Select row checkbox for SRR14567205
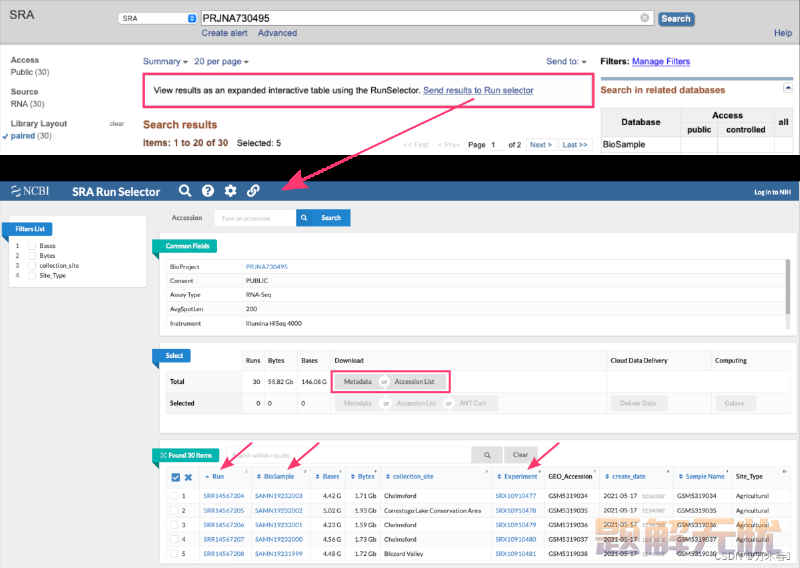Screen dimensions: 800x568 [x=174, y=510]
